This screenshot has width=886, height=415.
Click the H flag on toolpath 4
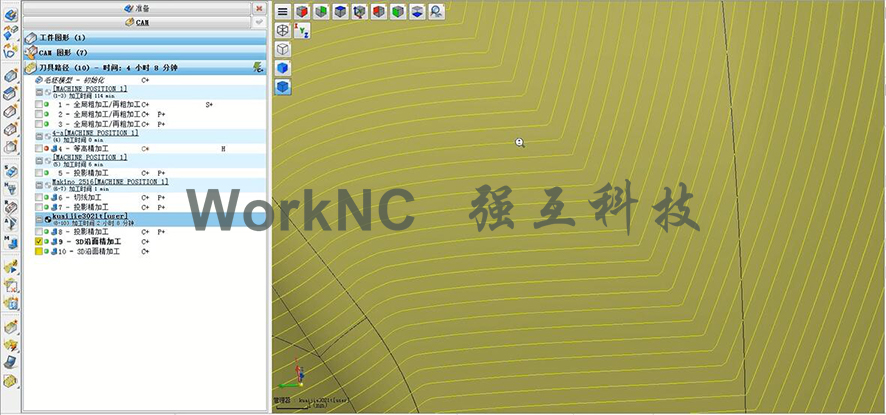tap(223, 149)
